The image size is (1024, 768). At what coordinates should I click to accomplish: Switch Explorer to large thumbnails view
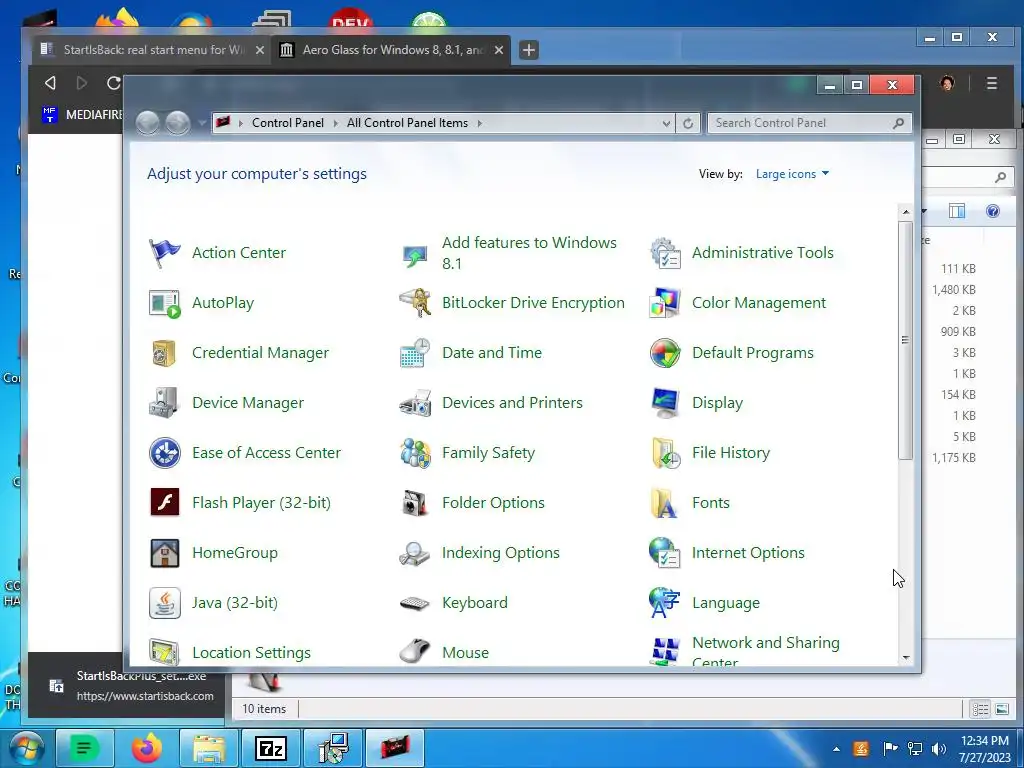point(1002,709)
